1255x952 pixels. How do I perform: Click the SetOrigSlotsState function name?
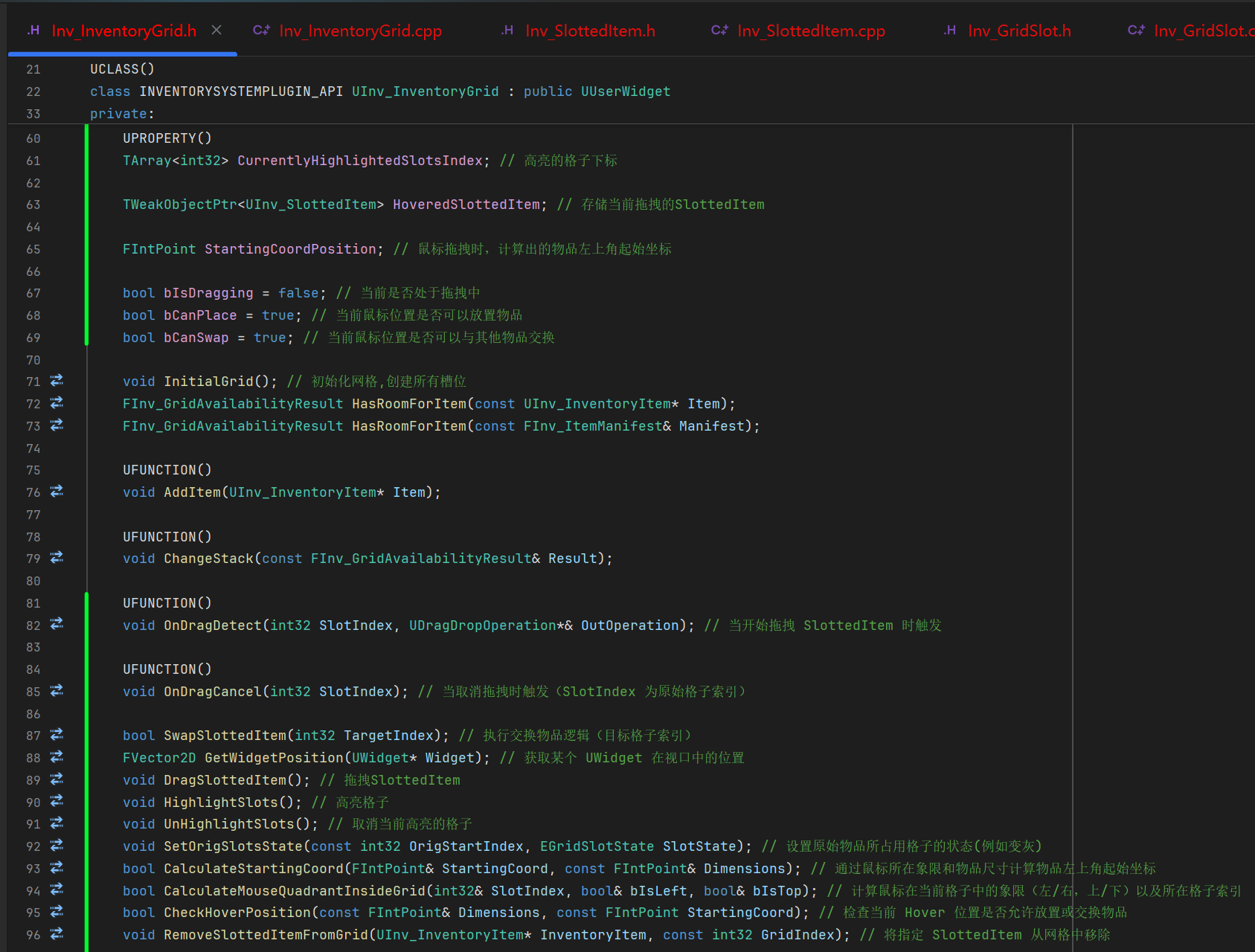click(x=234, y=846)
